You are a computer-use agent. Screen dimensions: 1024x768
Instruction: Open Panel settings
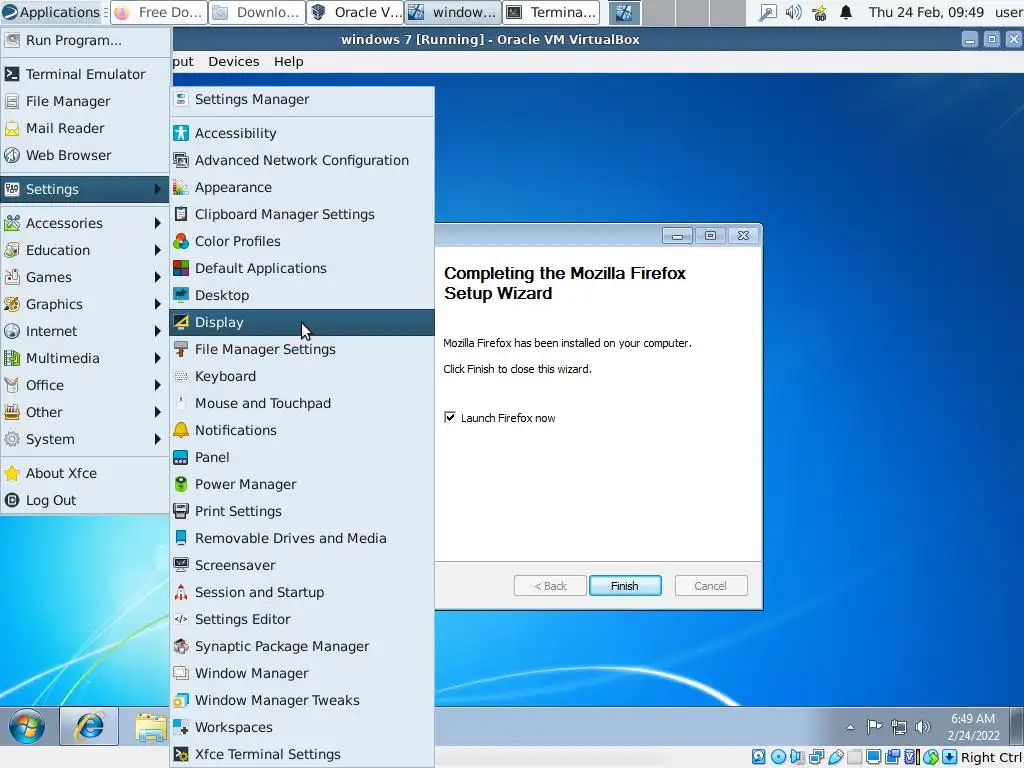click(x=302, y=457)
